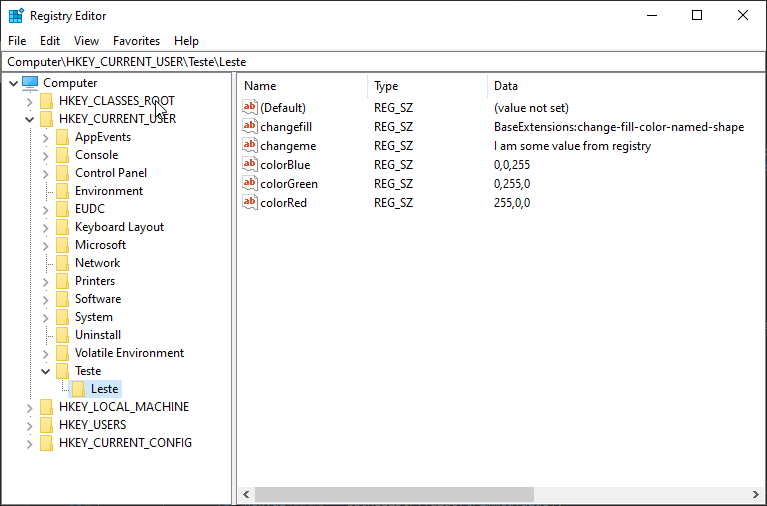Viewport: 767px width, 506px height.
Task: Select the HKEY_CURRENT_CONFIG key label
Action: pyautogui.click(x=125, y=443)
